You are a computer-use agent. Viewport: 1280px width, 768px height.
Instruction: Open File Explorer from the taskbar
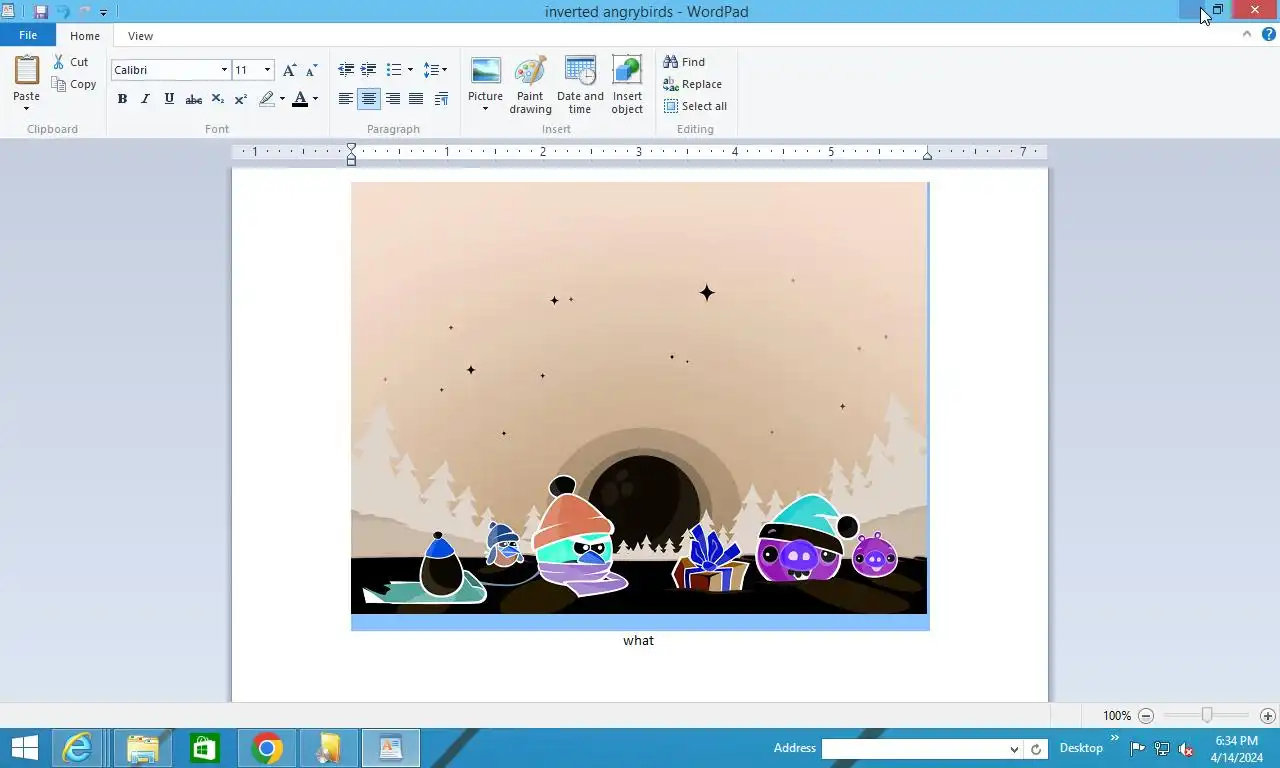[143, 748]
